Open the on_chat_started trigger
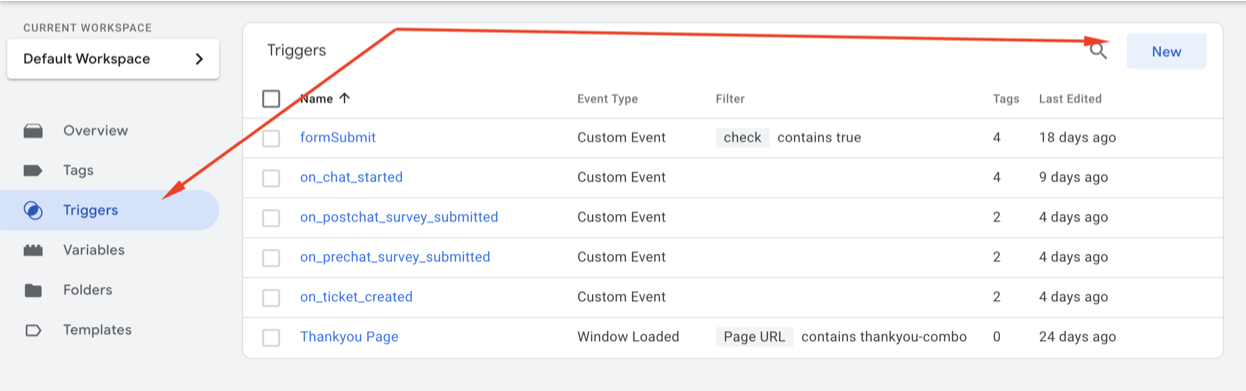This screenshot has height=391, width=1246. 351,177
